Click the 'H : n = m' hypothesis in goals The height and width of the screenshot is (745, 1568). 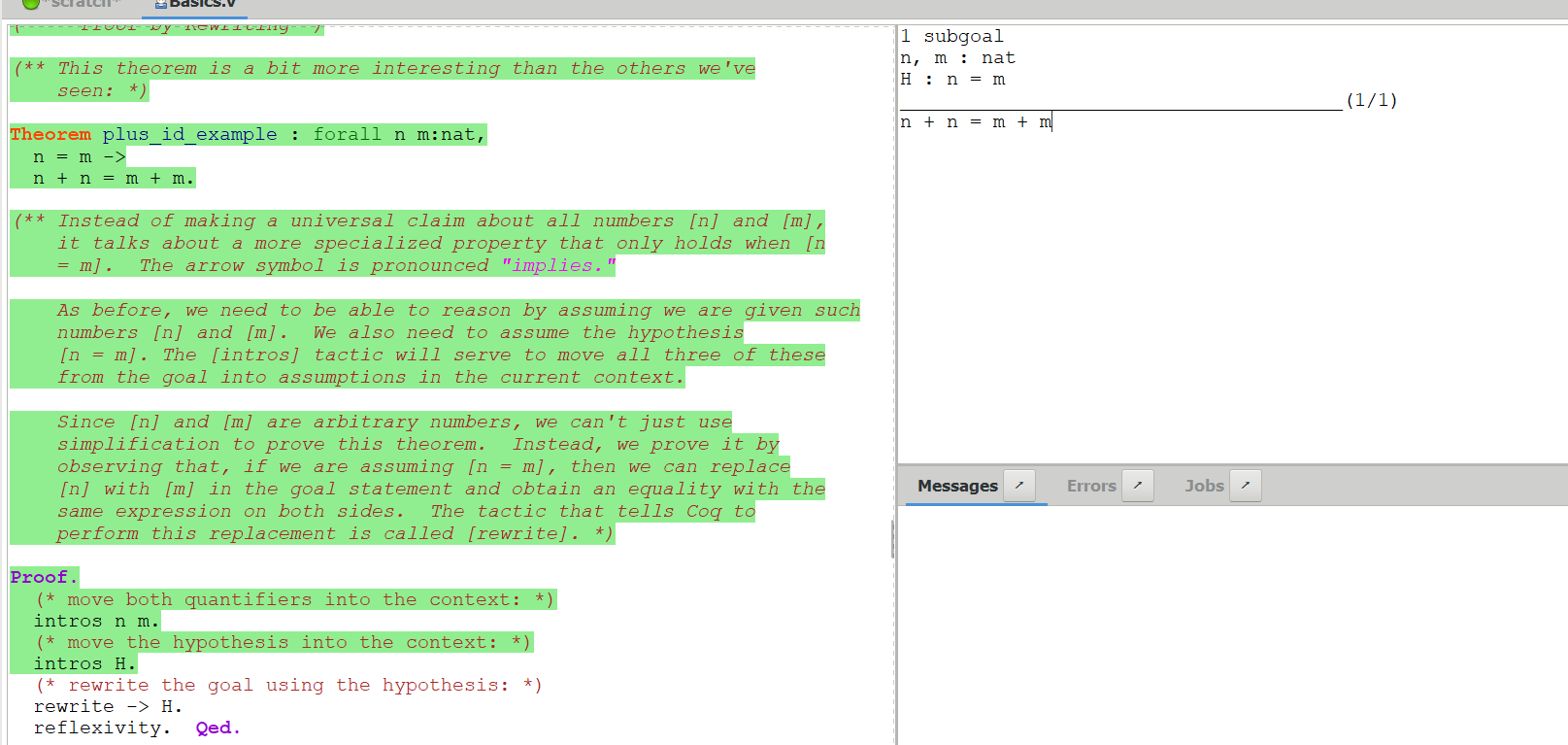(x=952, y=80)
